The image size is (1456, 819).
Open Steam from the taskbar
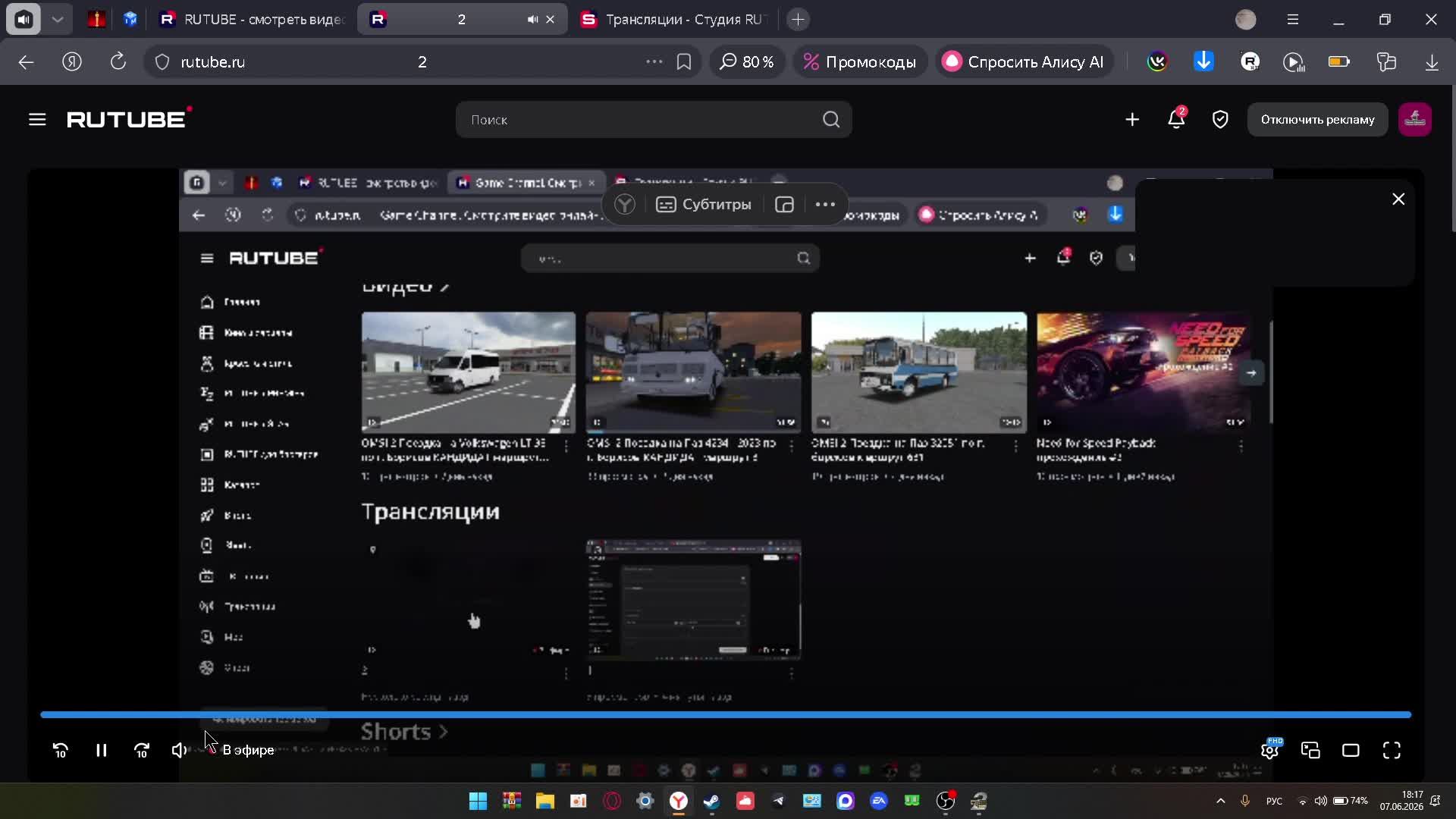coord(712,801)
